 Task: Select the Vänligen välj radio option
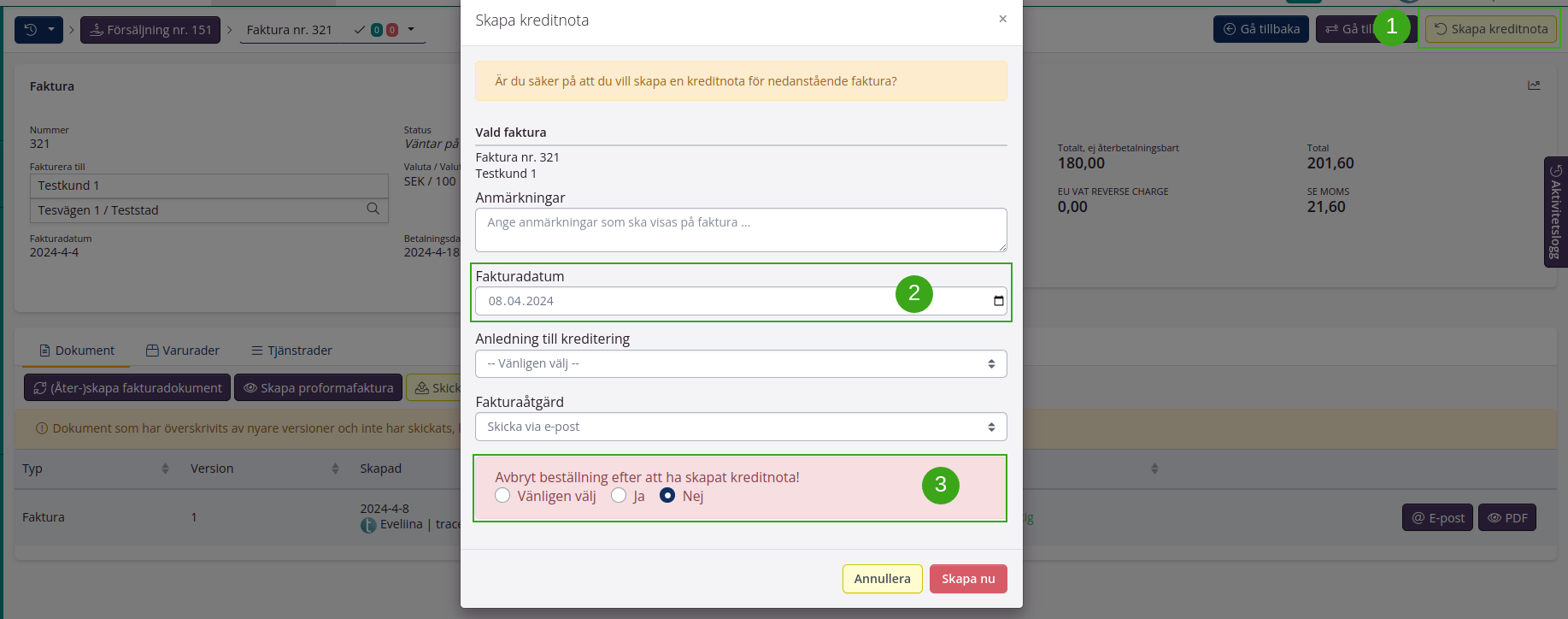[502, 496]
